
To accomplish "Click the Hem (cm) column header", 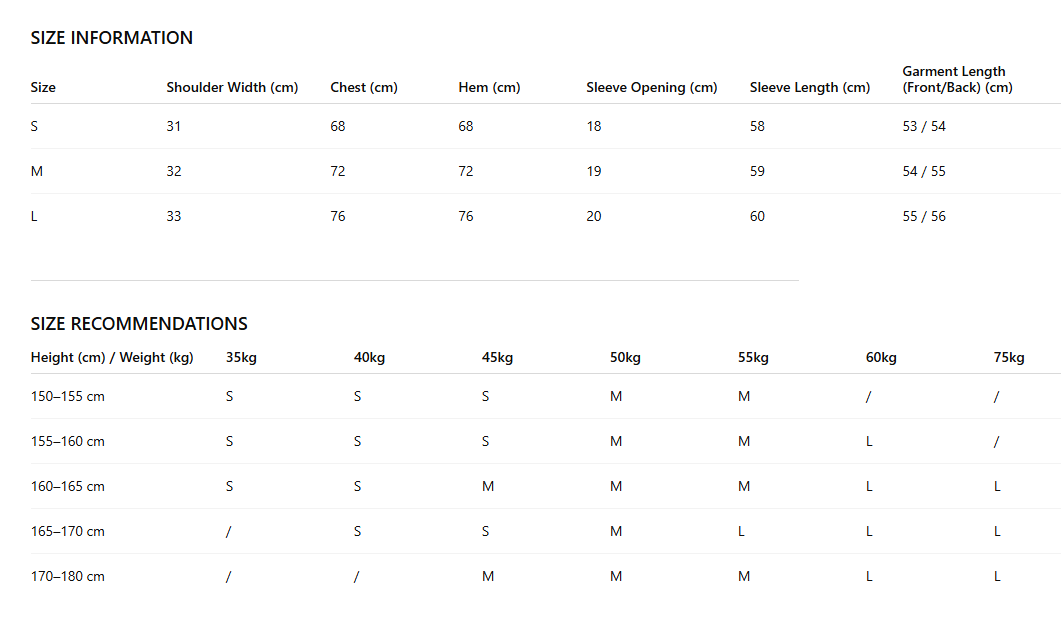I will [x=489, y=87].
